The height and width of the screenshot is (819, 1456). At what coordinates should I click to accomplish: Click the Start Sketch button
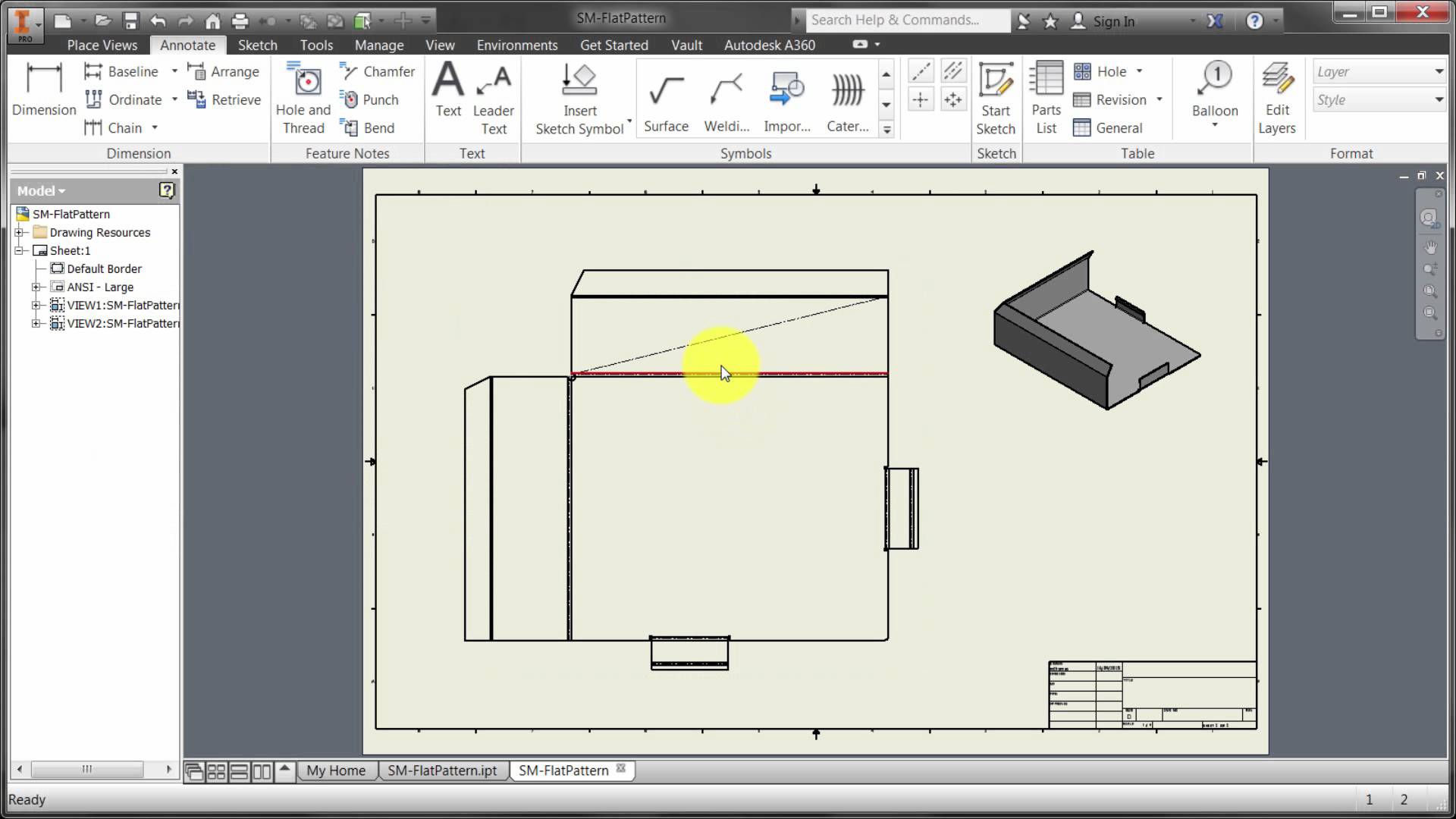click(x=996, y=97)
